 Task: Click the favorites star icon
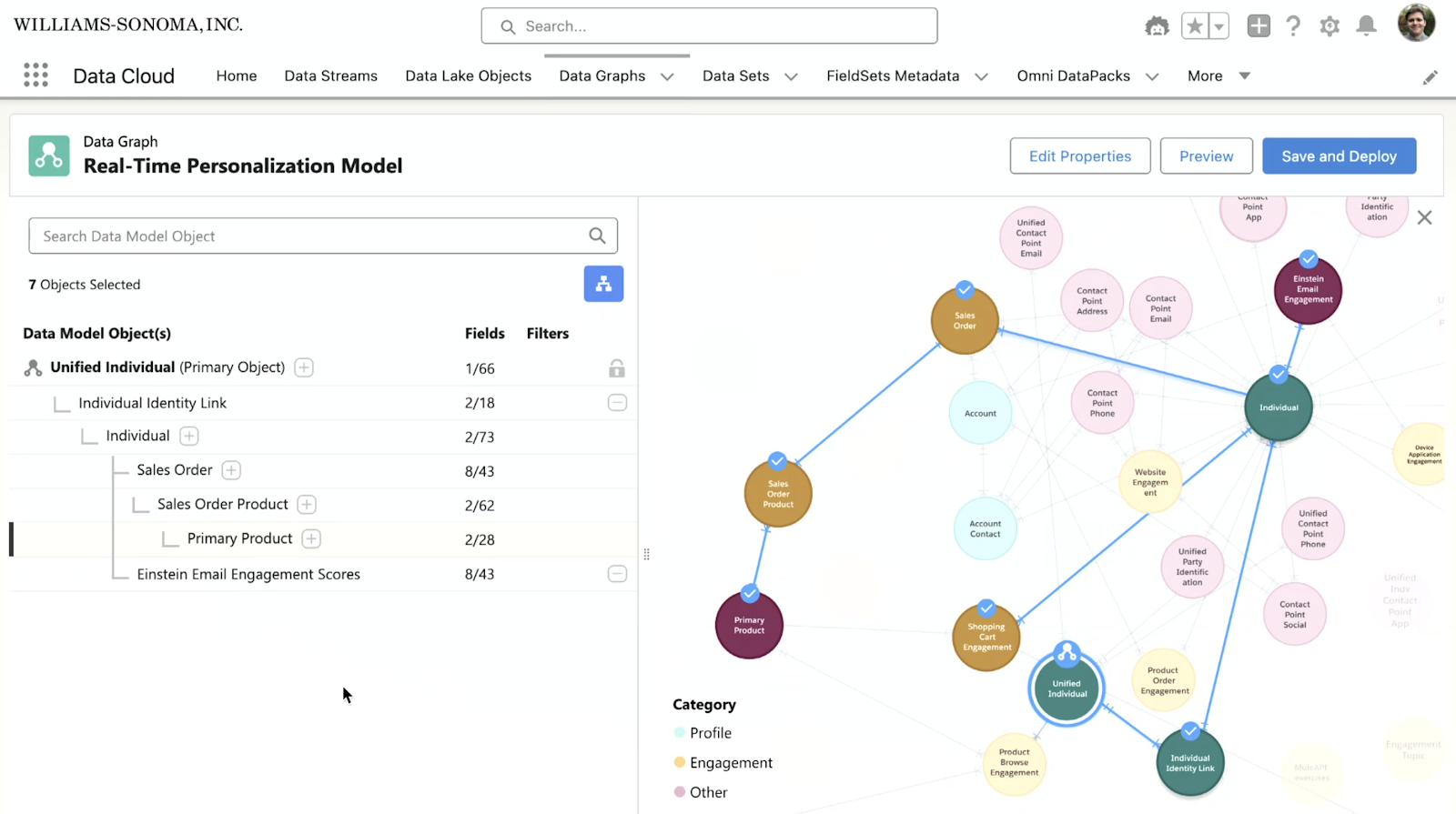click(1195, 26)
